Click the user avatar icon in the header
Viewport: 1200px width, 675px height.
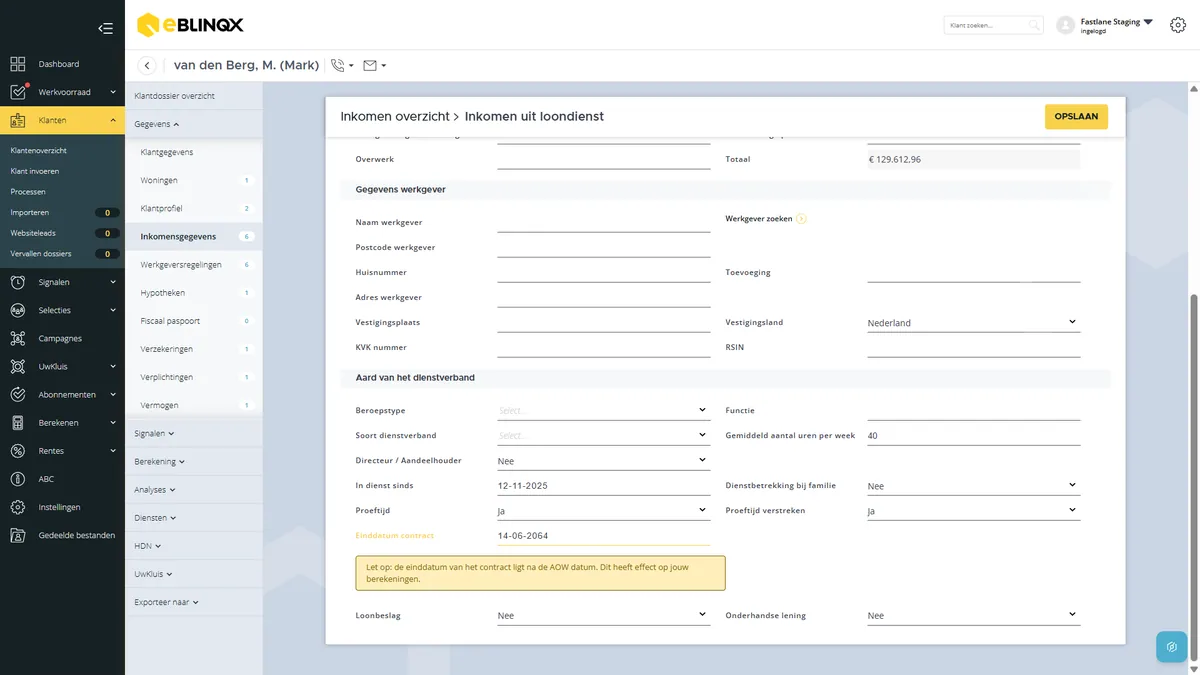pos(1065,25)
